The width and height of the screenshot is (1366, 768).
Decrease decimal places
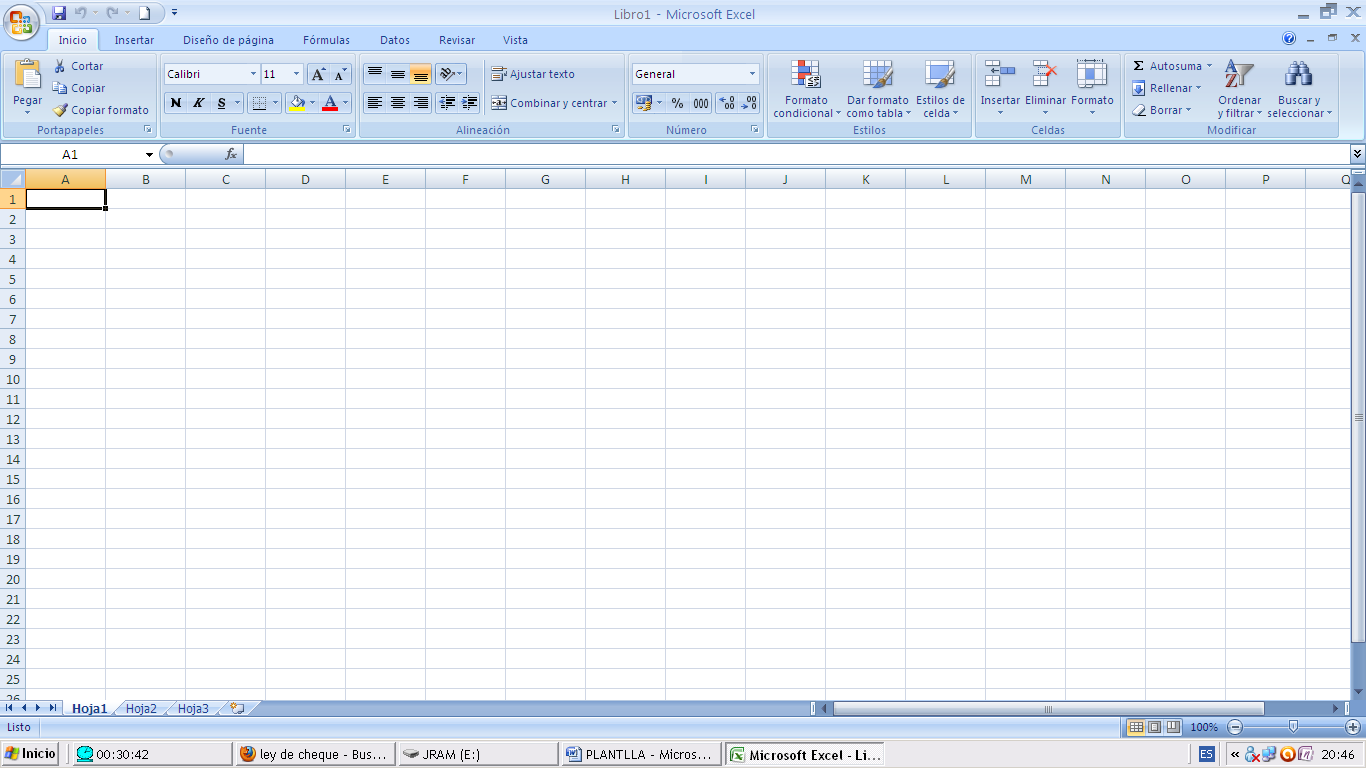pos(749,103)
